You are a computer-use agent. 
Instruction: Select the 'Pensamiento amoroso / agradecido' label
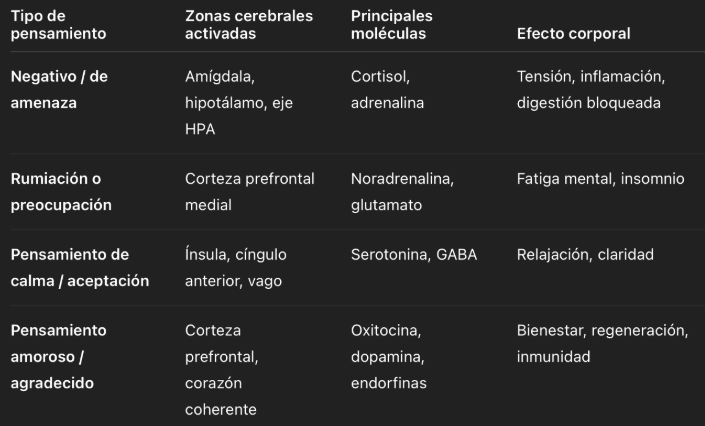point(58,357)
